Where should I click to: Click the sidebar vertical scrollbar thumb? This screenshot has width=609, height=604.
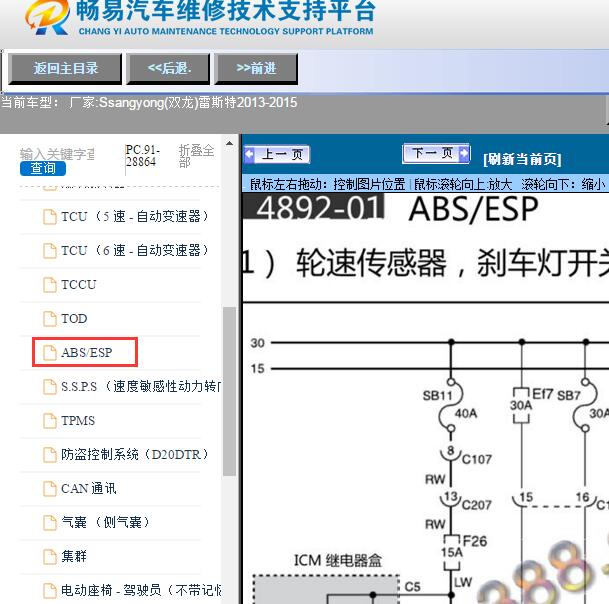[230, 391]
